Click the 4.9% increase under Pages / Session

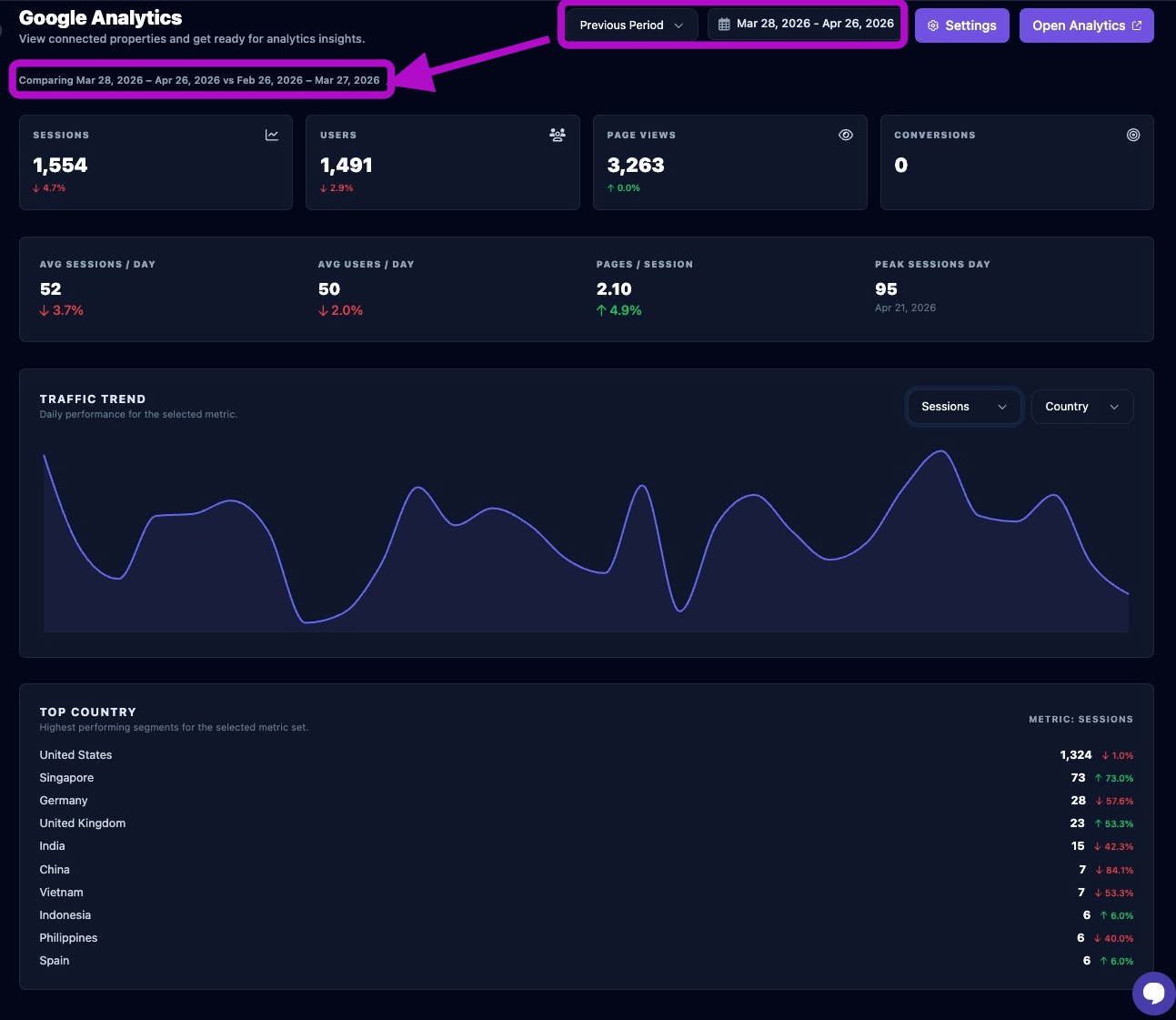pos(619,310)
